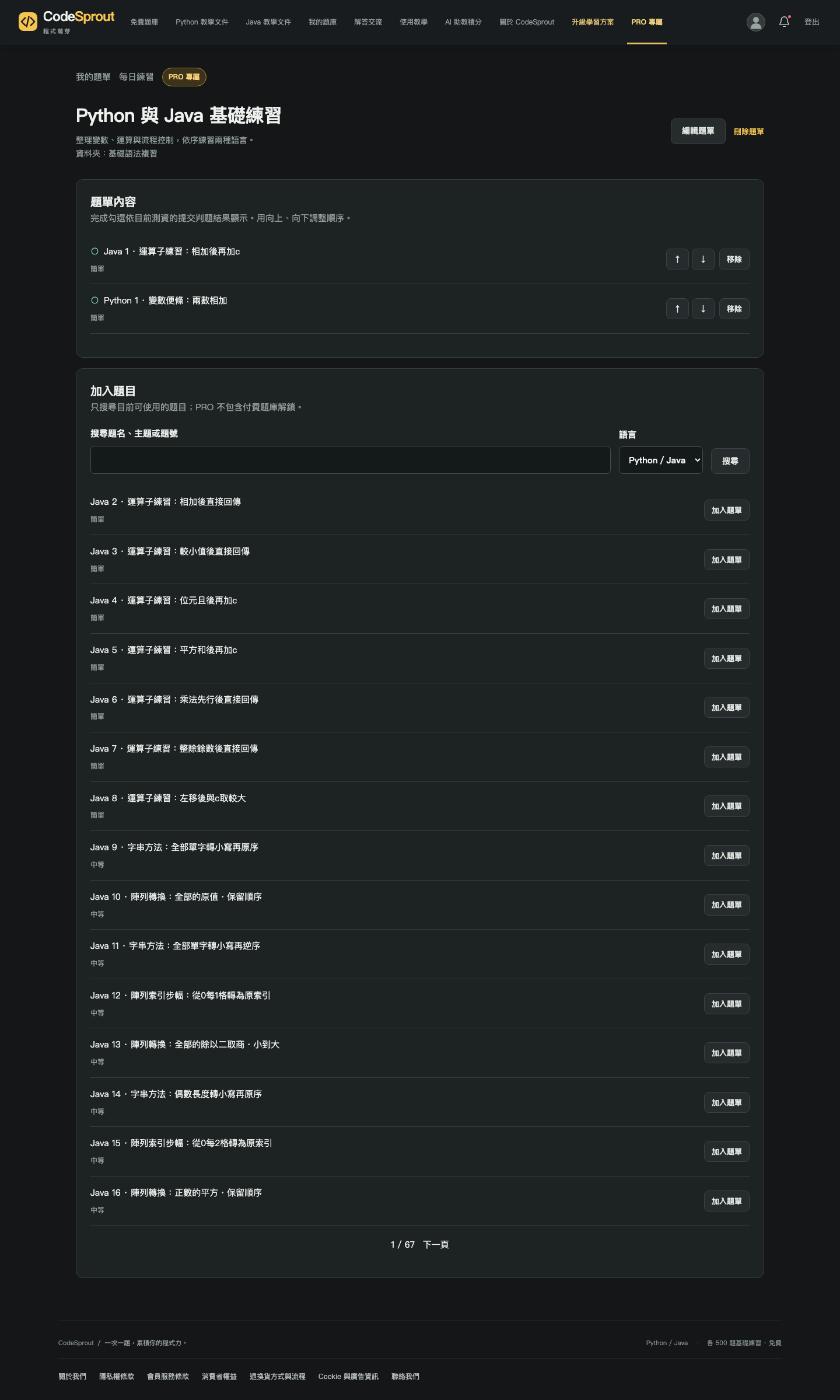
Task: Add Java 5 平方和後再加c to list
Action: point(727,658)
